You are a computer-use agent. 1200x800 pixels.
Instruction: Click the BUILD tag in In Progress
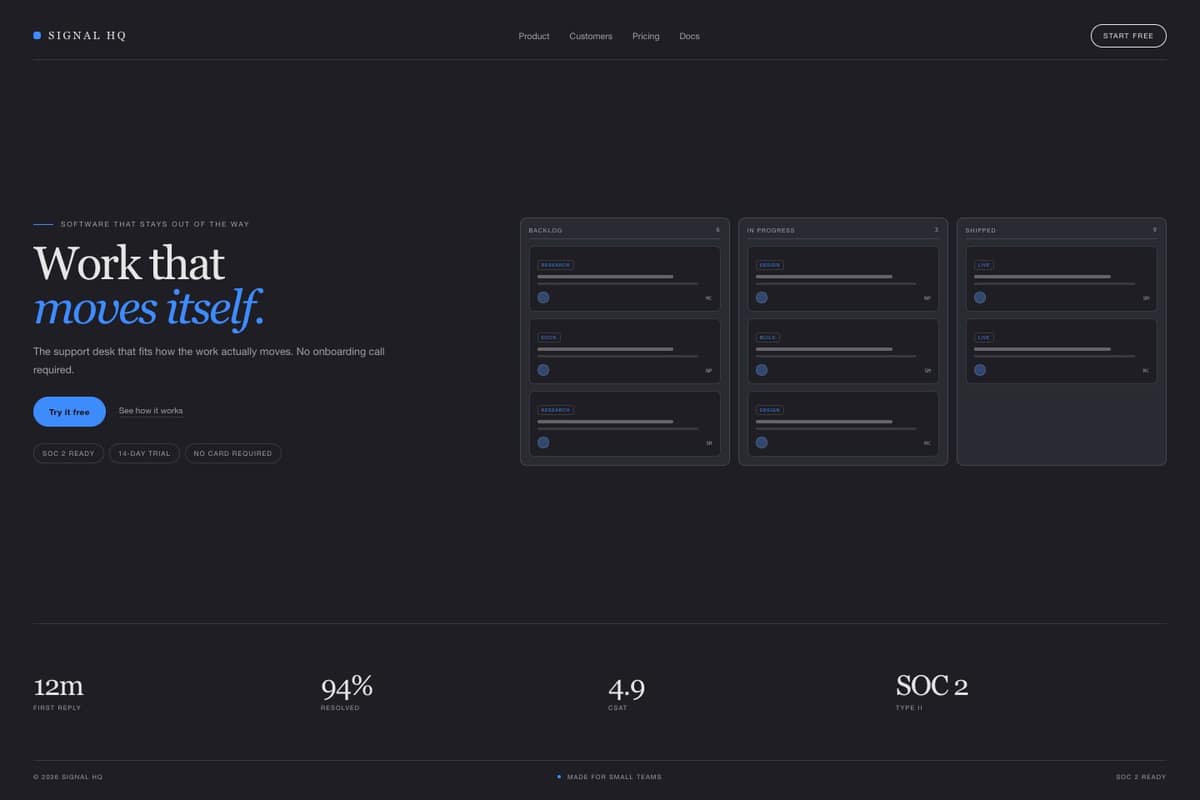click(x=768, y=338)
